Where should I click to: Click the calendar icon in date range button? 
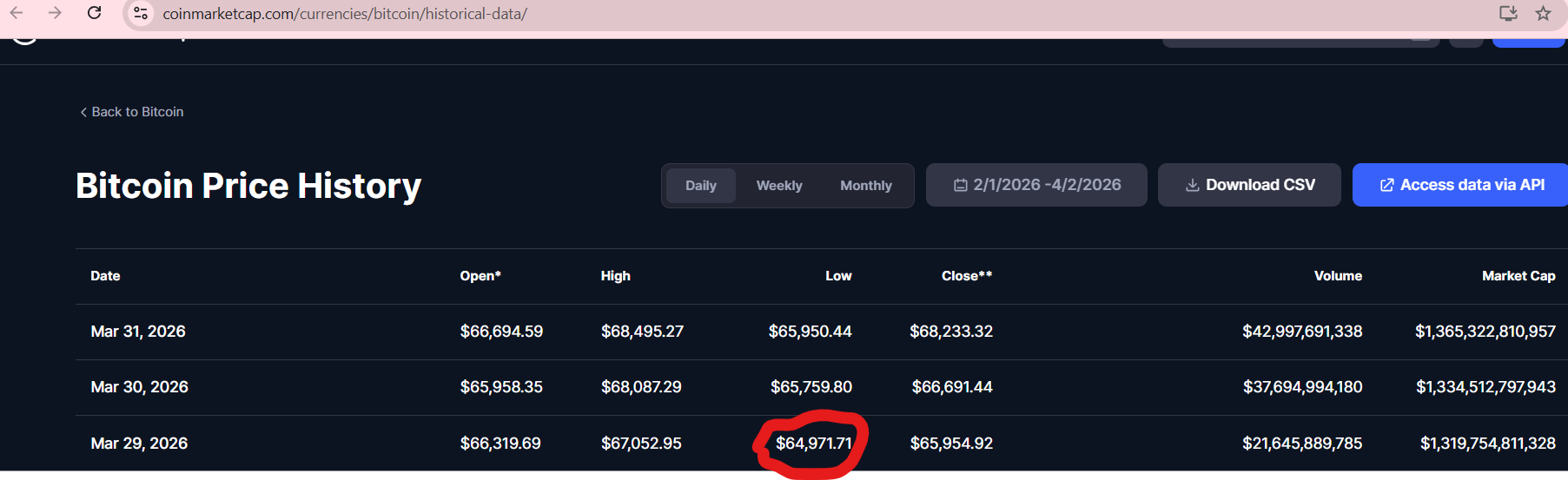[960, 185]
